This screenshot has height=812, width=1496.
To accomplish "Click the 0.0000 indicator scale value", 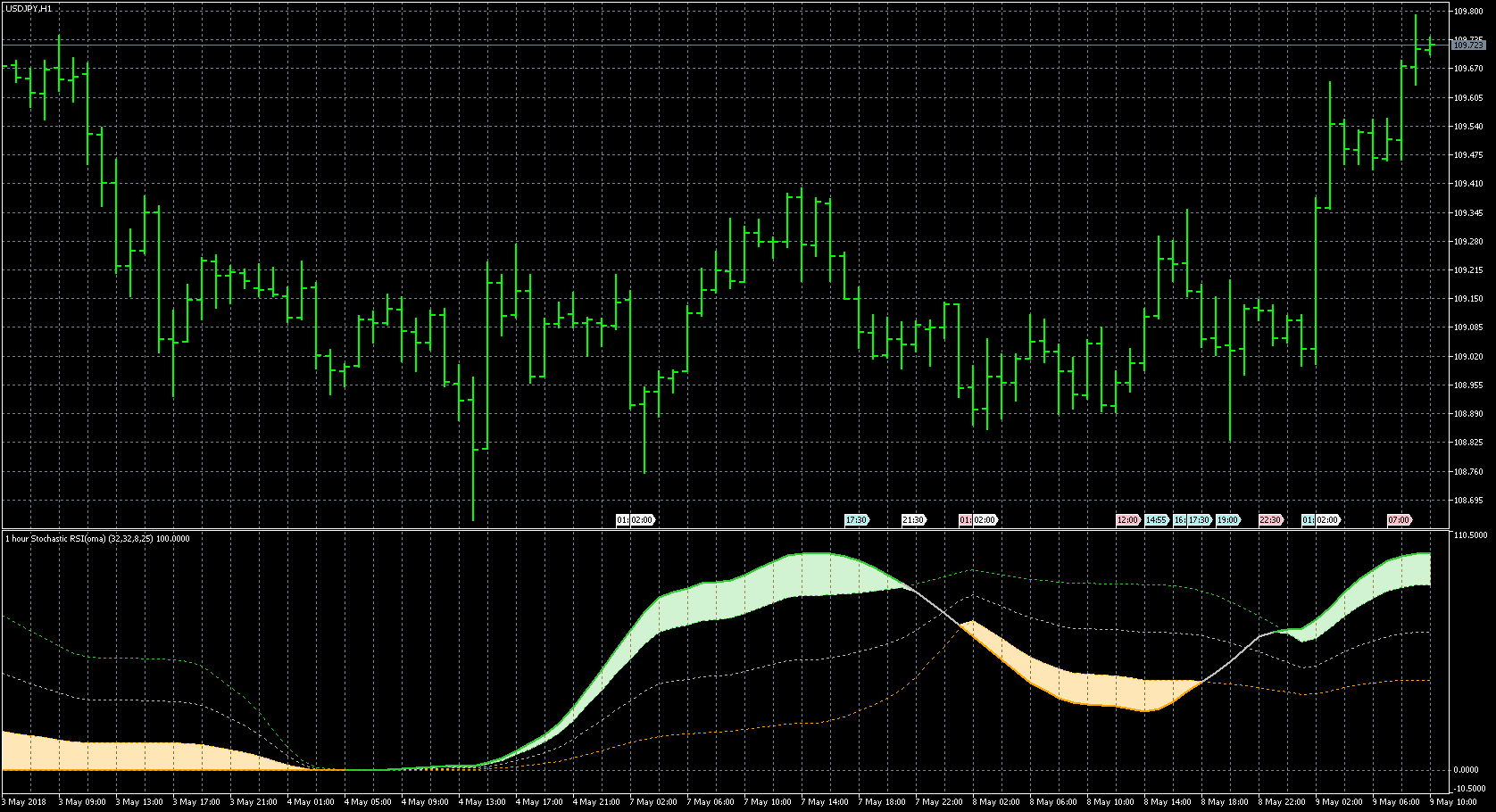I will (1468, 770).
